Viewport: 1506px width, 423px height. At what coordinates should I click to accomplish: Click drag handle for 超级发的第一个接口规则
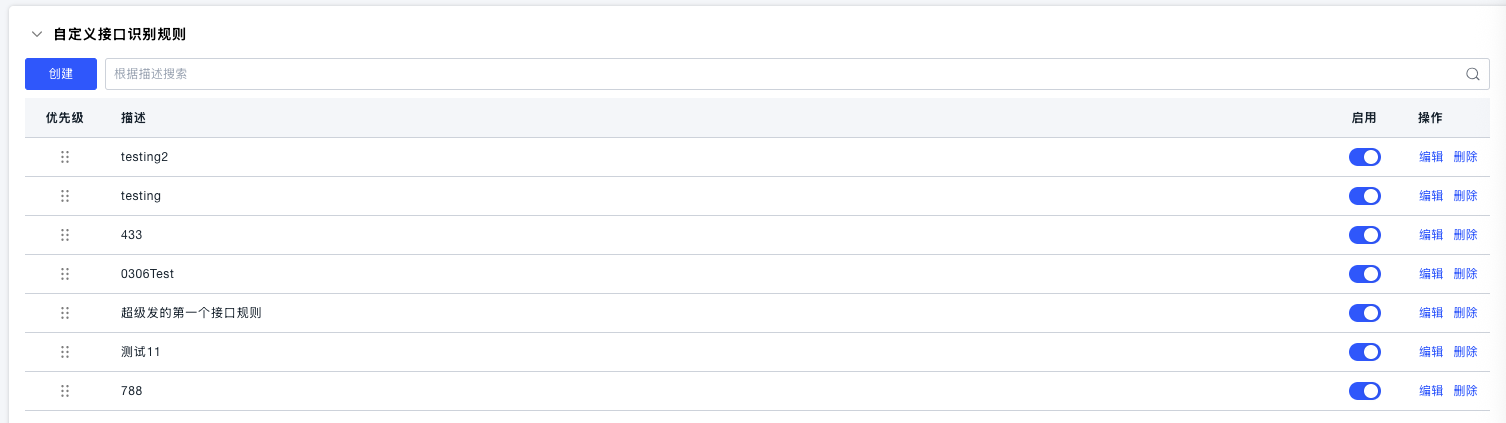pyautogui.click(x=65, y=313)
